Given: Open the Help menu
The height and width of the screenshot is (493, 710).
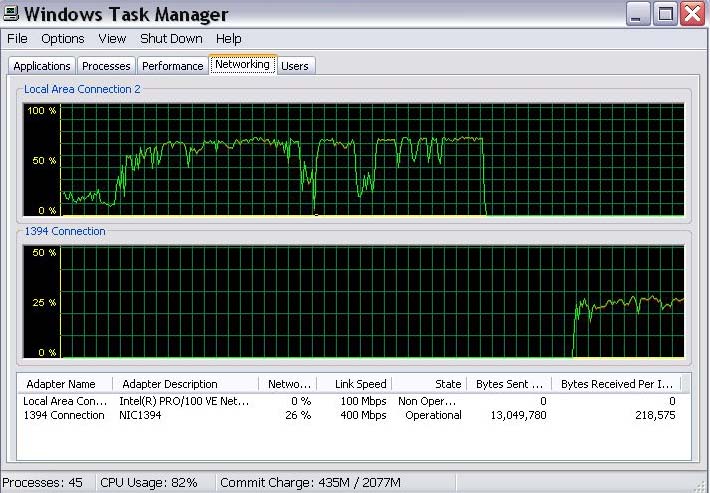Looking at the screenshot, I should coord(228,39).
